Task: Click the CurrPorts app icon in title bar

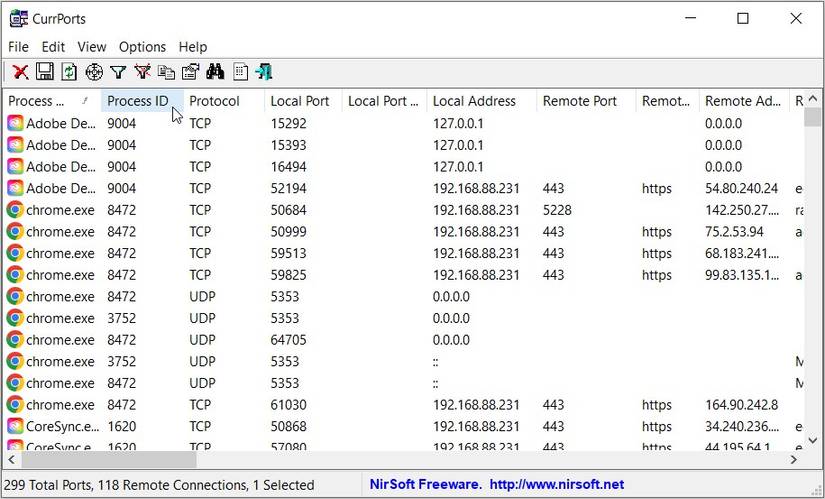Action: 18,18
